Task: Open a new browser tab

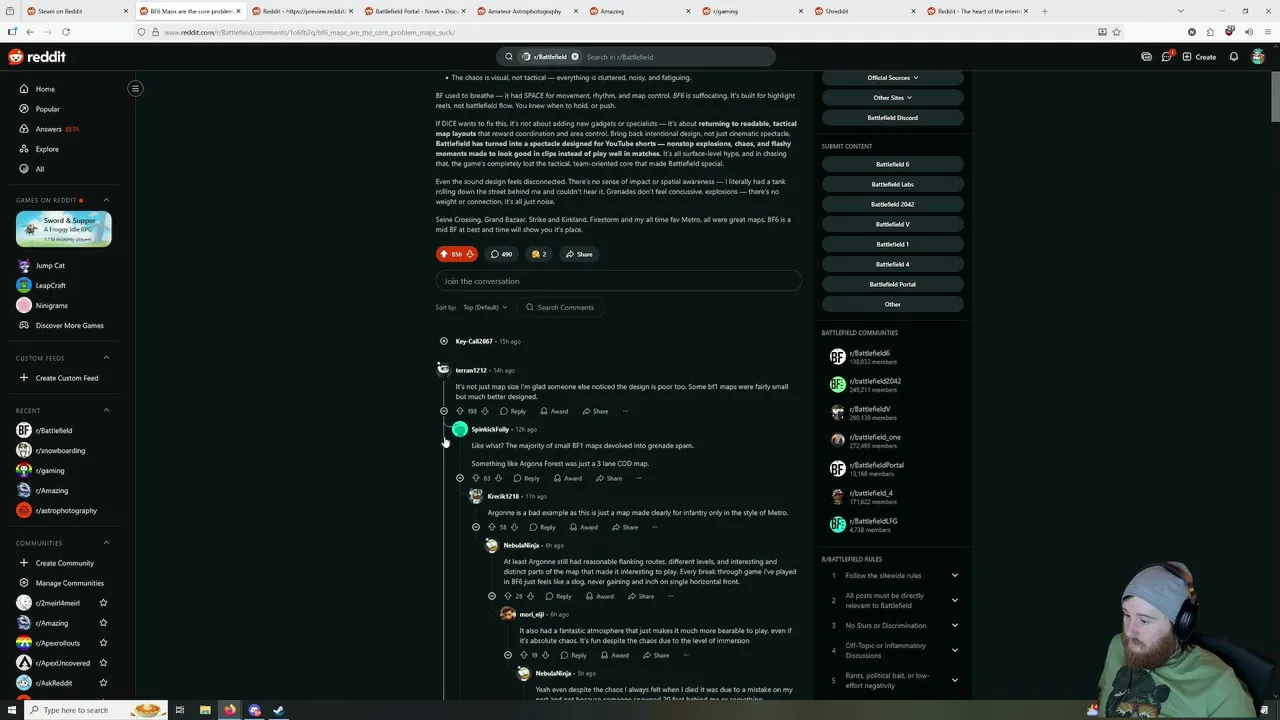Action: [1044, 11]
